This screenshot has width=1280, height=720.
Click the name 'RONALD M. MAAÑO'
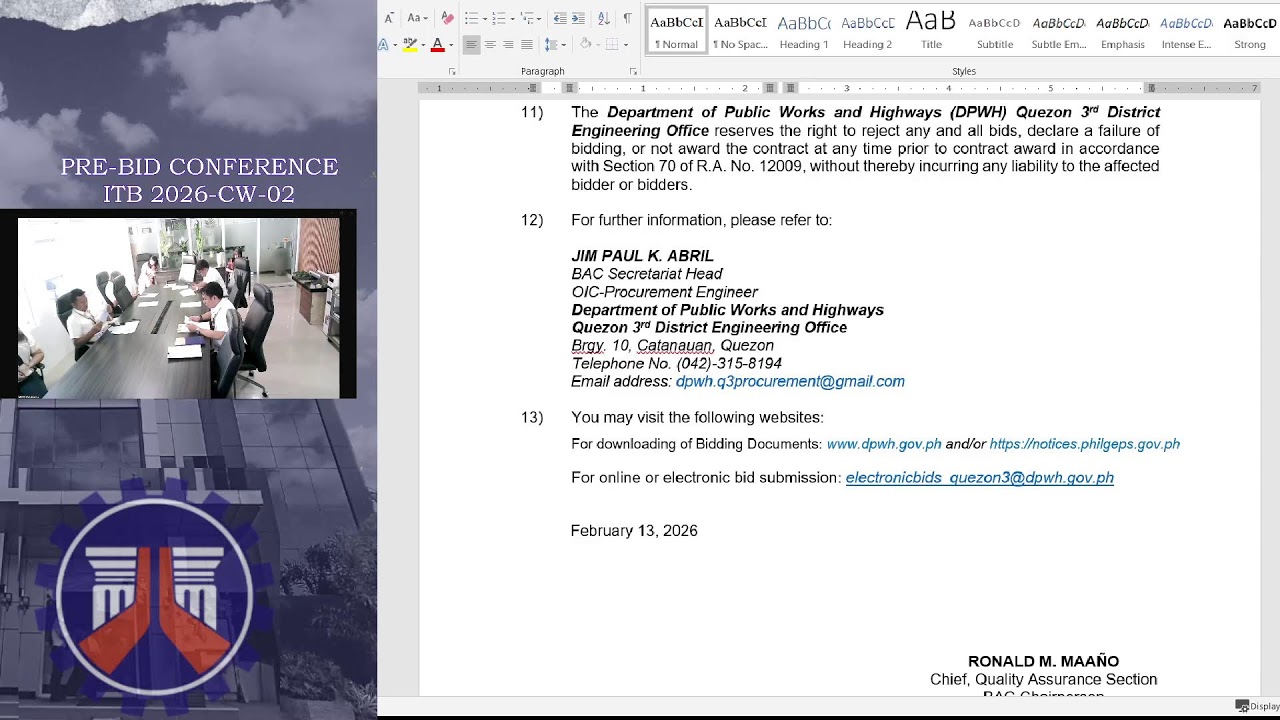[x=1043, y=661]
